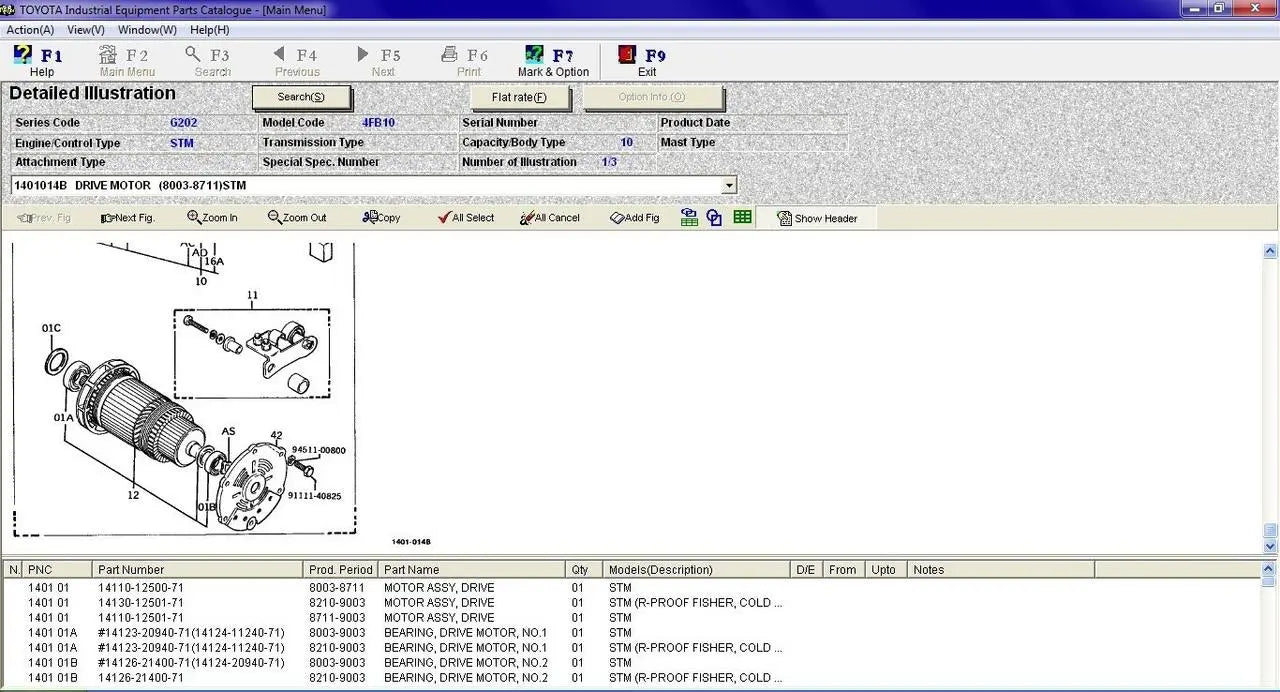1280x692 pixels.
Task: Toggle Show Header display
Action: pos(816,217)
